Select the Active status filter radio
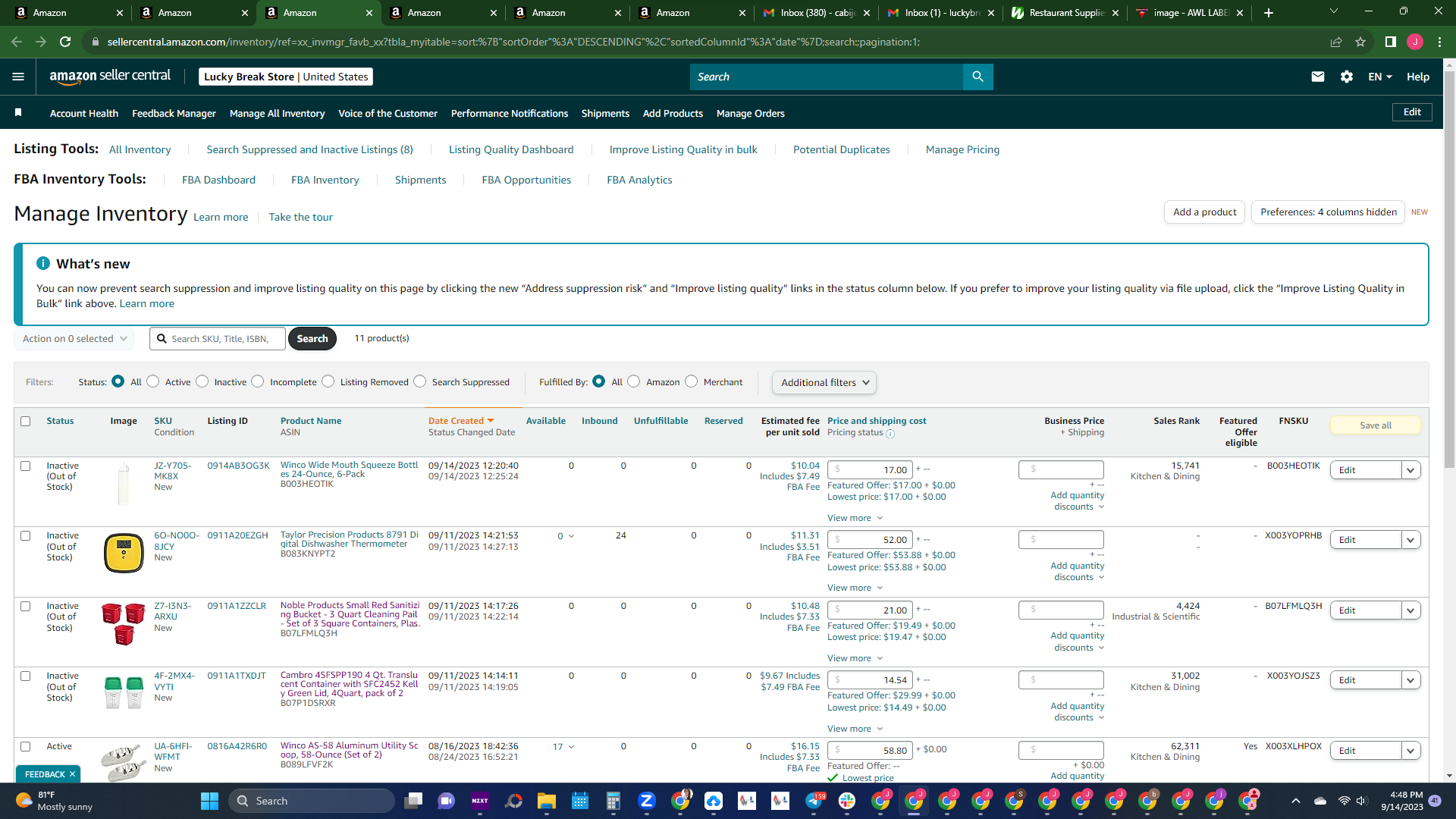 tap(153, 381)
